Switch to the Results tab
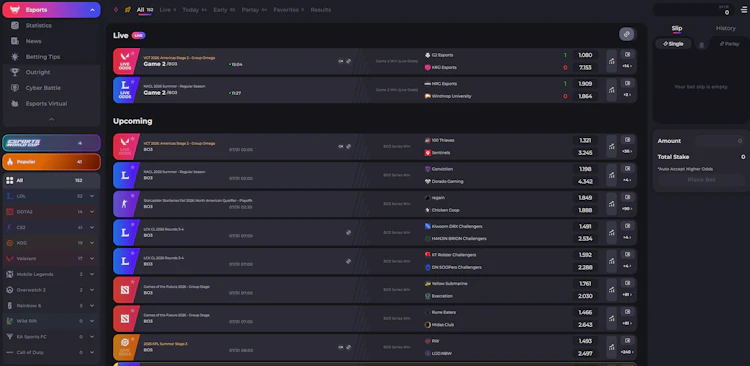The height and width of the screenshot is (366, 750). [320, 10]
